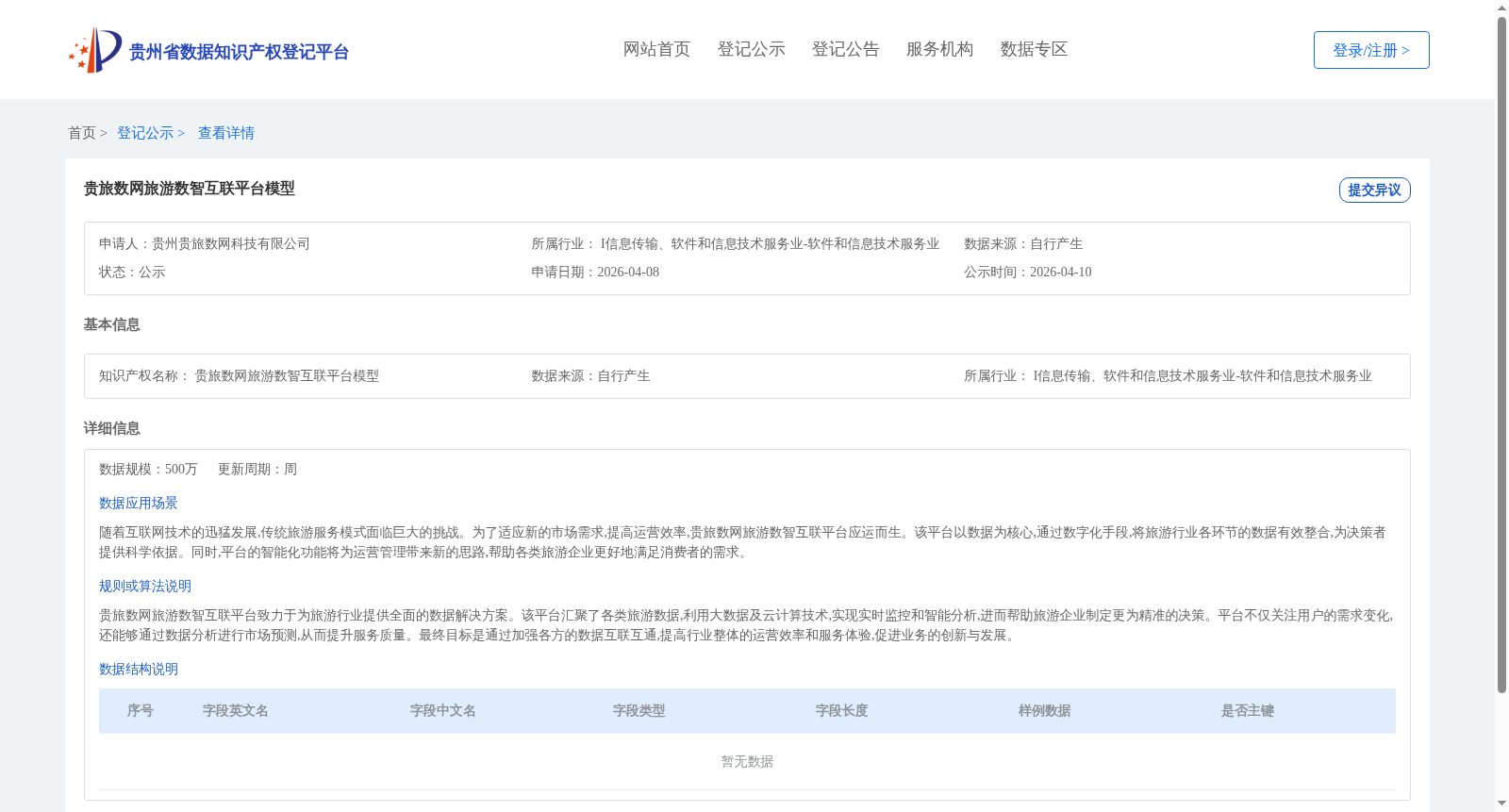Click applicant text 贵州贵旅数网科技有限公司
1509x812 pixels.
(231, 244)
